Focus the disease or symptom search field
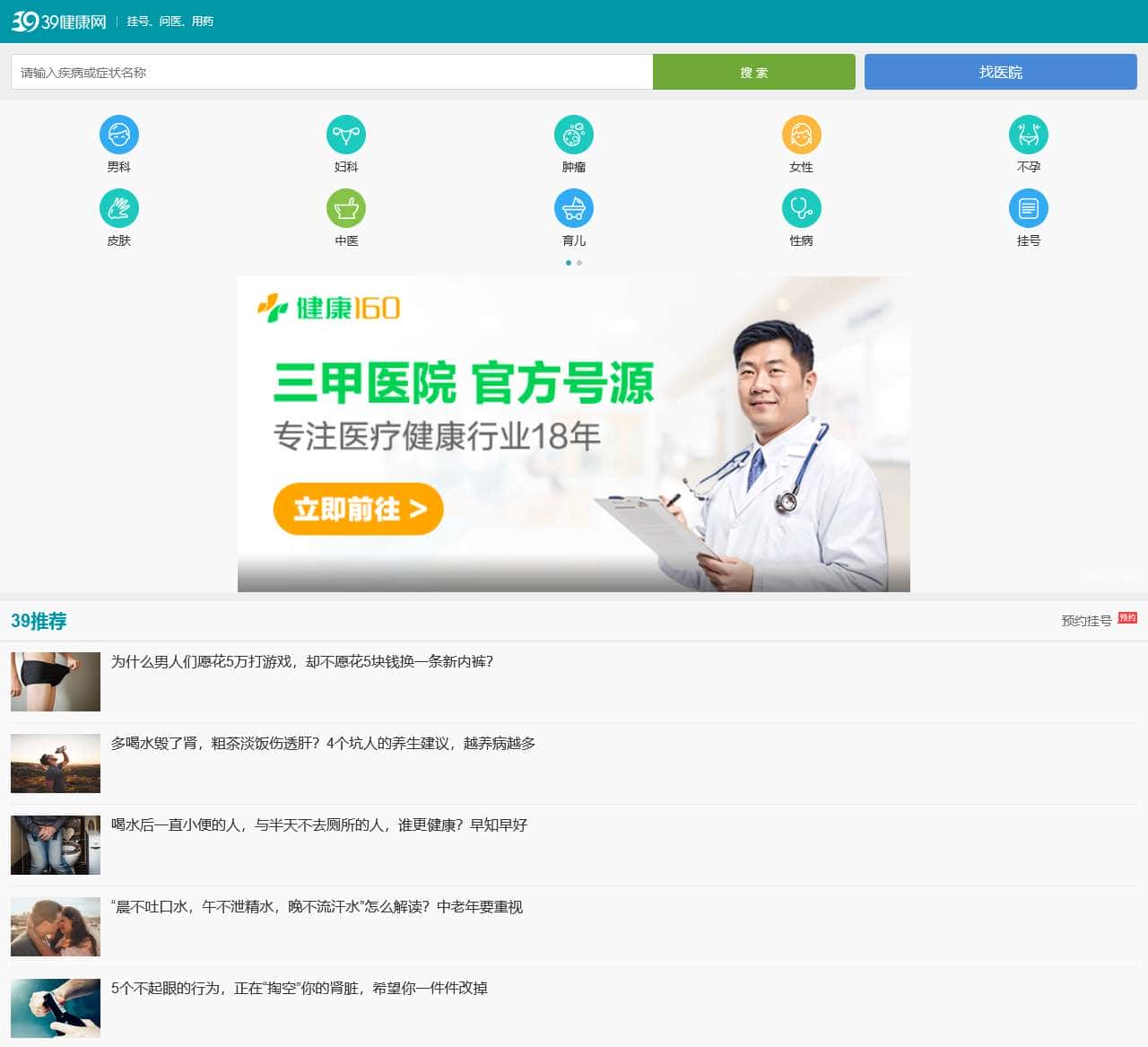The height and width of the screenshot is (1047, 1148). tap(332, 72)
